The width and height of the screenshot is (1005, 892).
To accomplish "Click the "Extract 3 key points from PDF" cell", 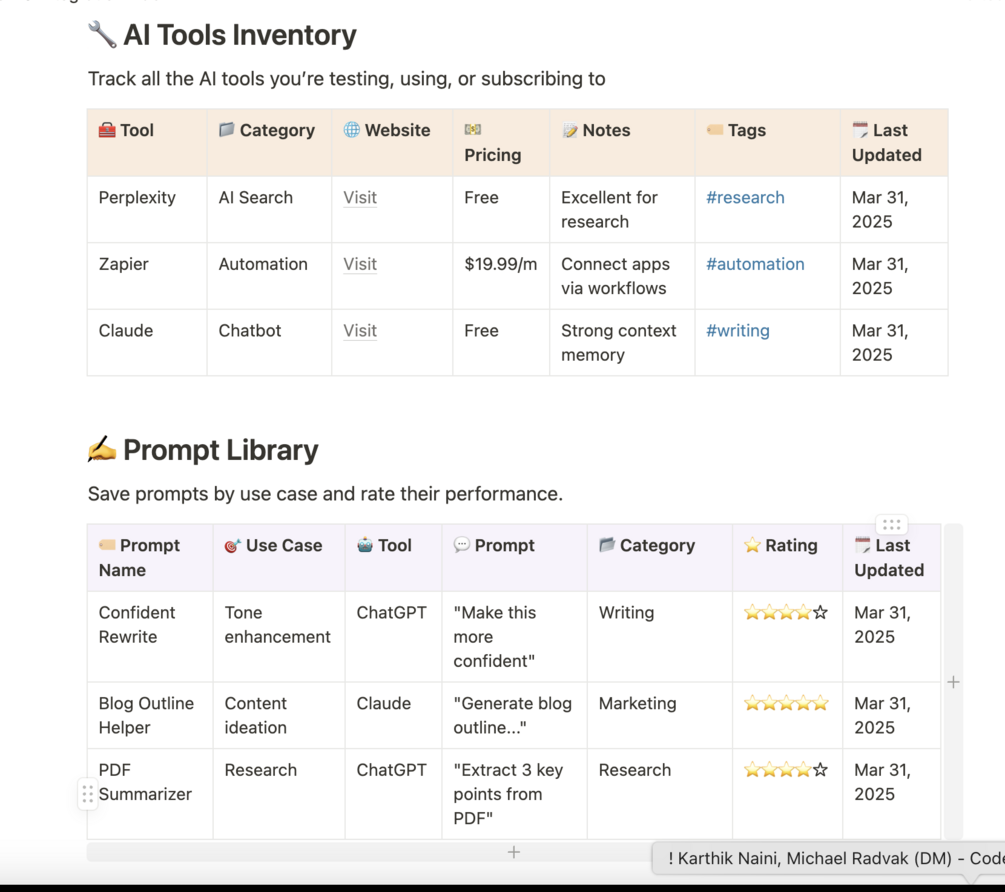I will [x=508, y=794].
